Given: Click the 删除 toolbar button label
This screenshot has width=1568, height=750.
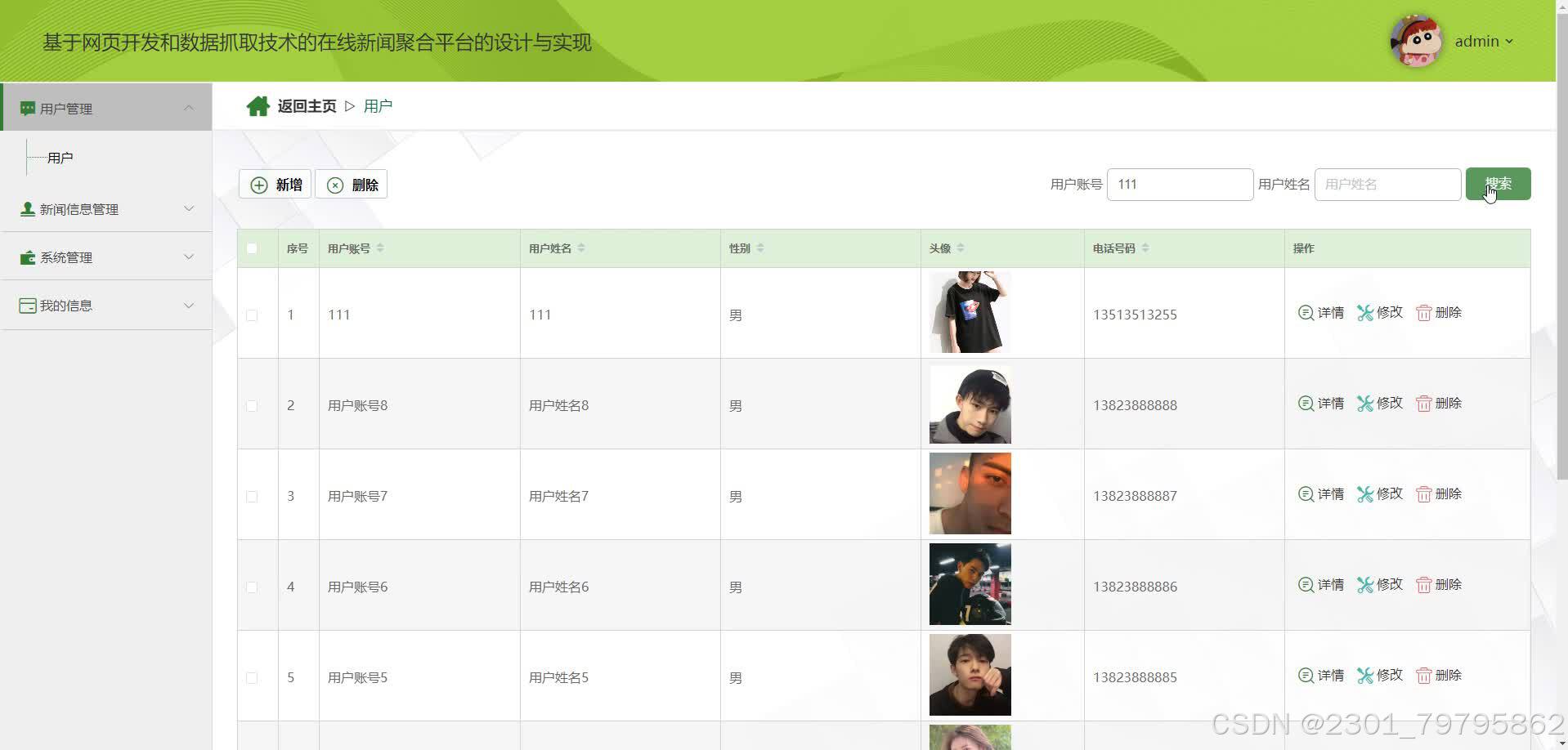Looking at the screenshot, I should pos(365,185).
